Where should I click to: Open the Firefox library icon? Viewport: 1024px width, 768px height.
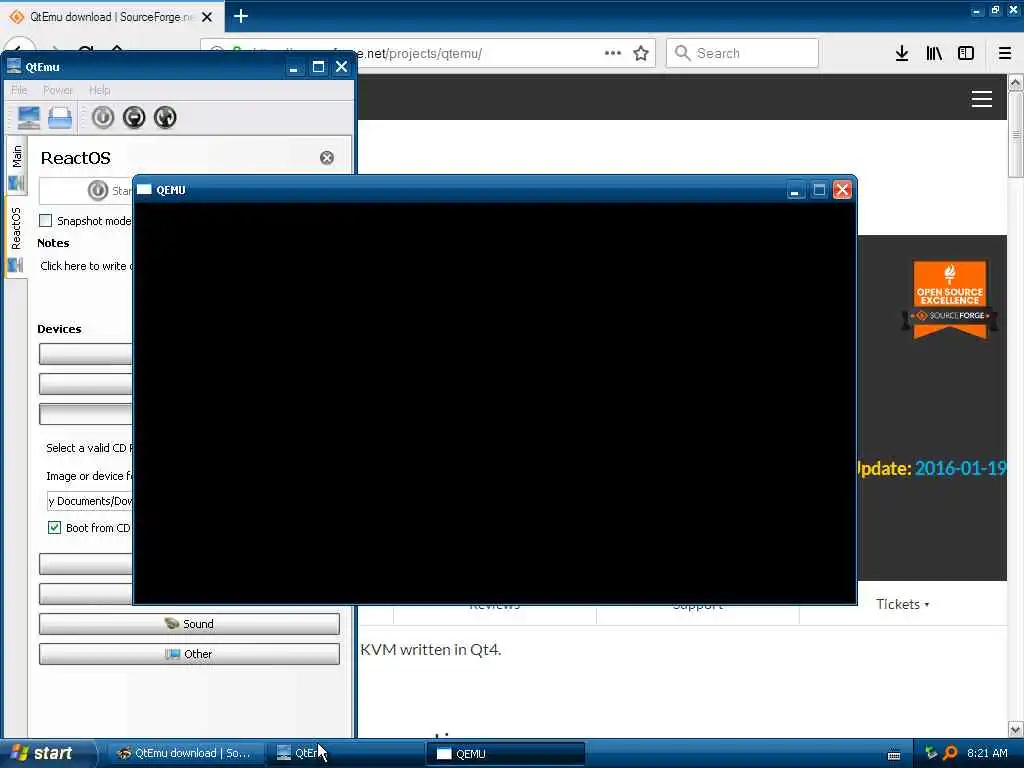tap(934, 54)
